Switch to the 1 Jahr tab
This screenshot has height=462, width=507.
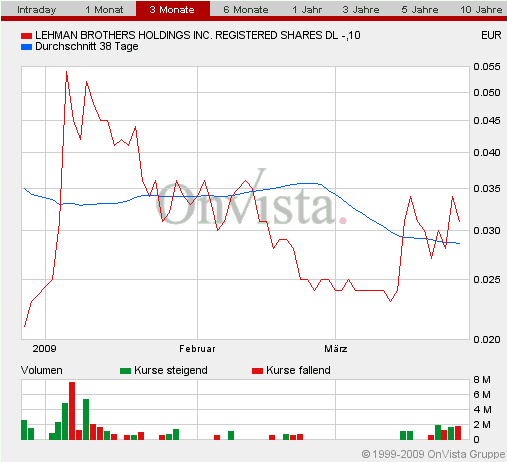coord(307,9)
